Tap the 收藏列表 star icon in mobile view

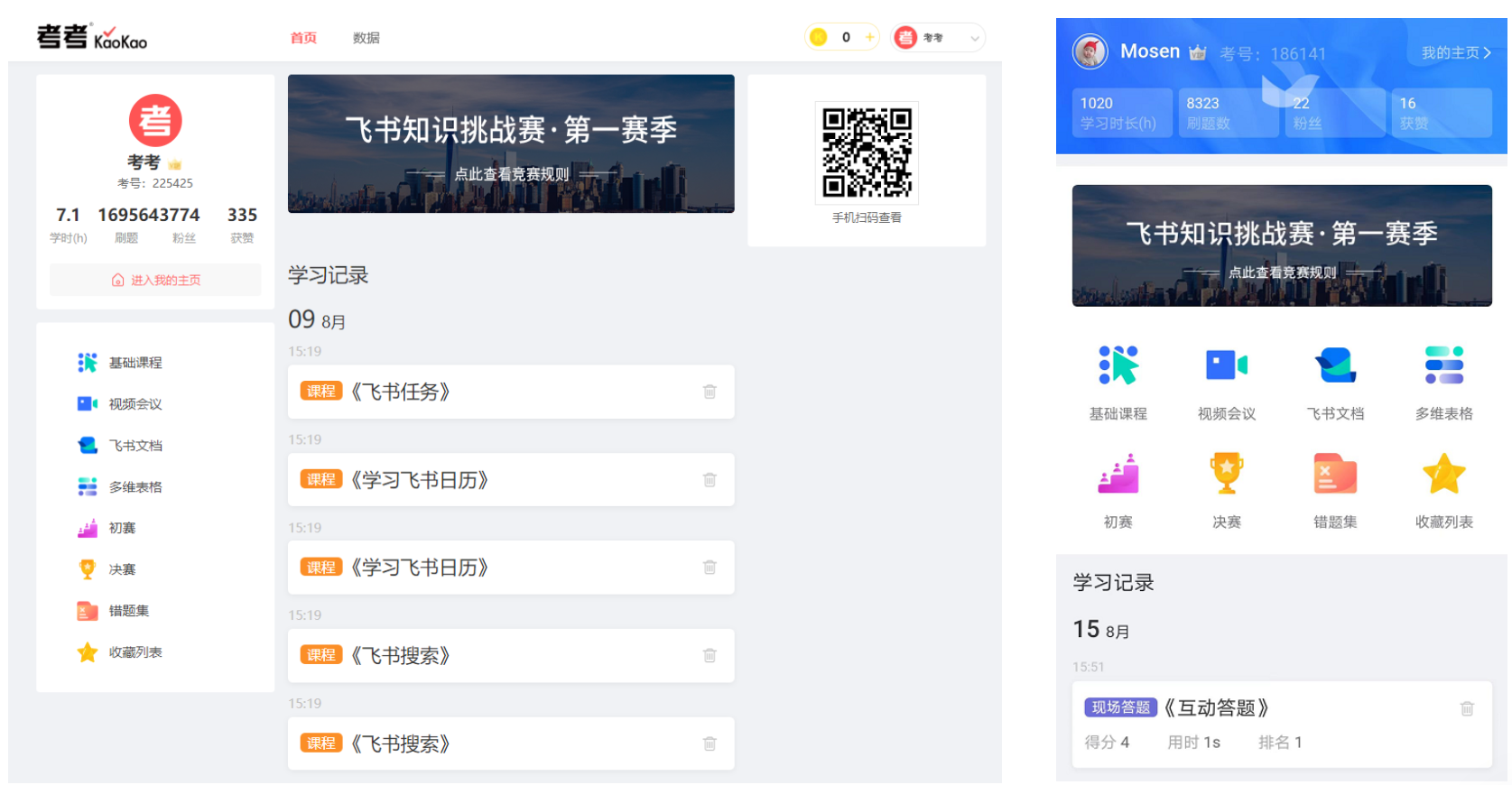1444,474
